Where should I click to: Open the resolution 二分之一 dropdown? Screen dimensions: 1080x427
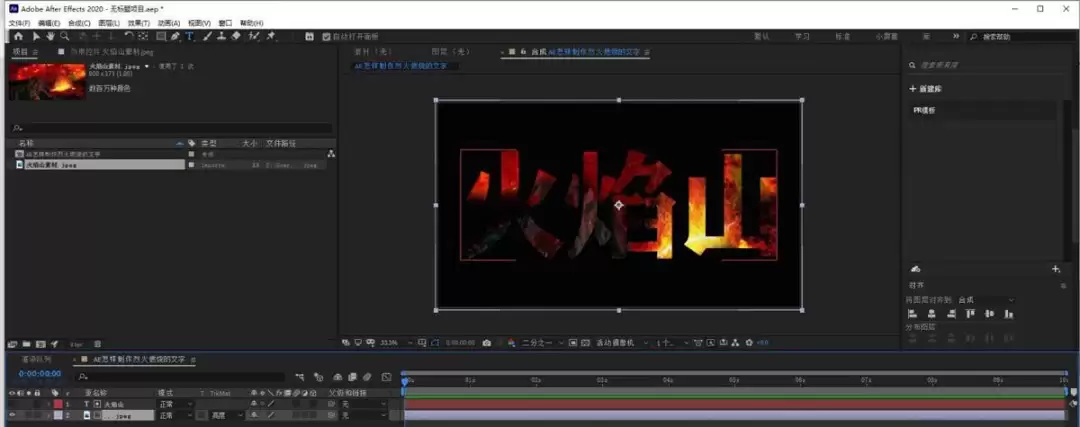[x=543, y=342]
